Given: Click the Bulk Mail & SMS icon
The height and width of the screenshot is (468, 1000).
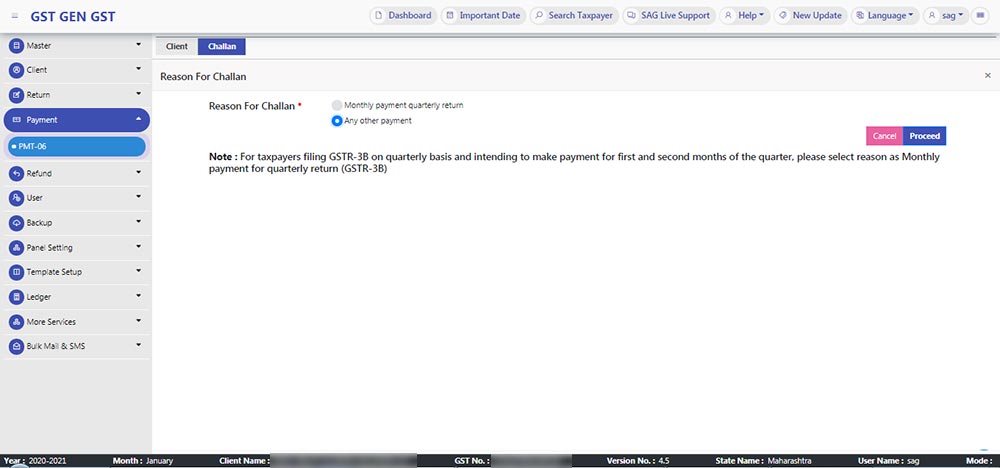Looking at the screenshot, I should coord(16,346).
